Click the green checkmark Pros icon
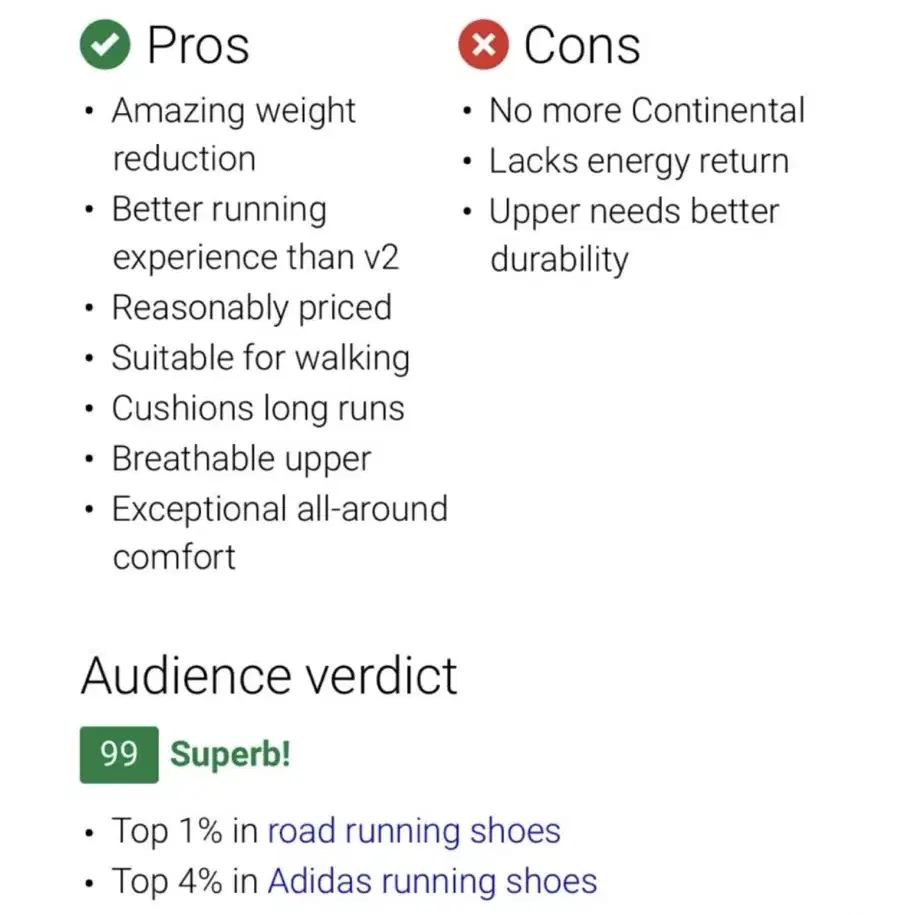 (104, 45)
